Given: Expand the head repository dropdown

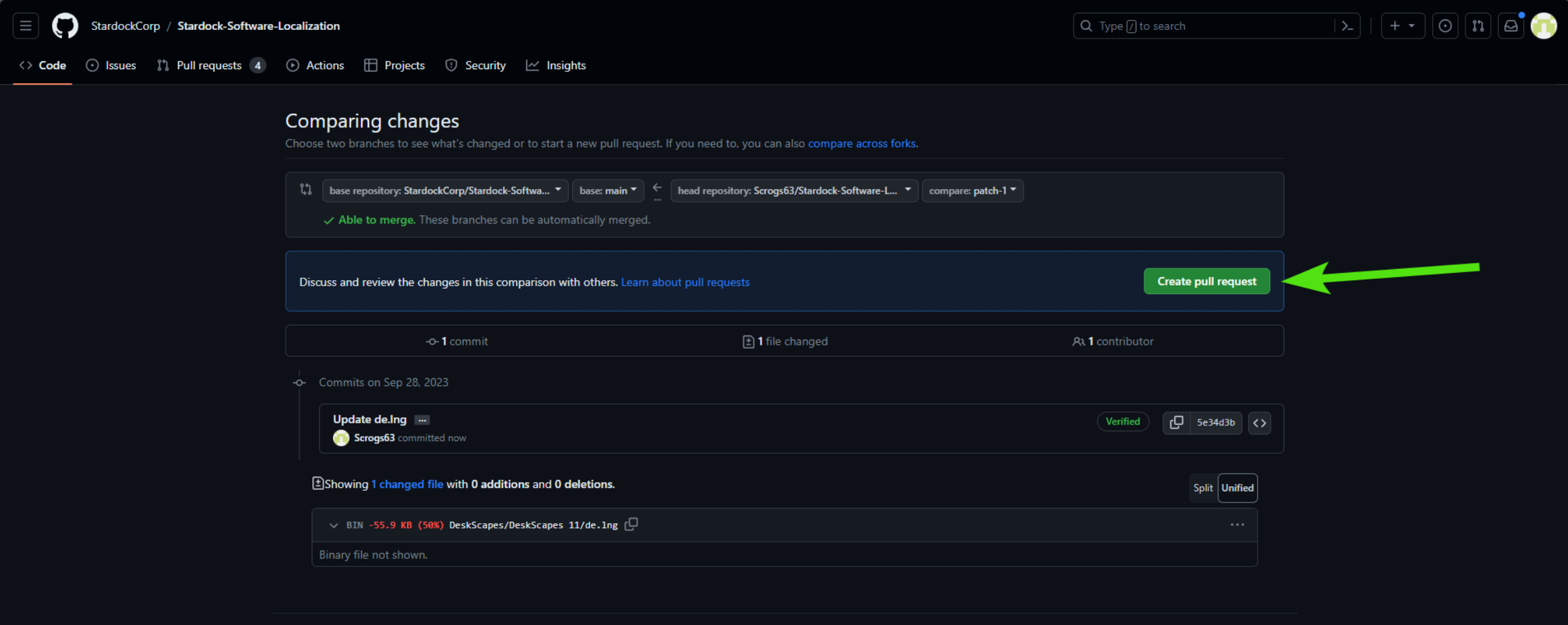Looking at the screenshot, I should [x=794, y=190].
